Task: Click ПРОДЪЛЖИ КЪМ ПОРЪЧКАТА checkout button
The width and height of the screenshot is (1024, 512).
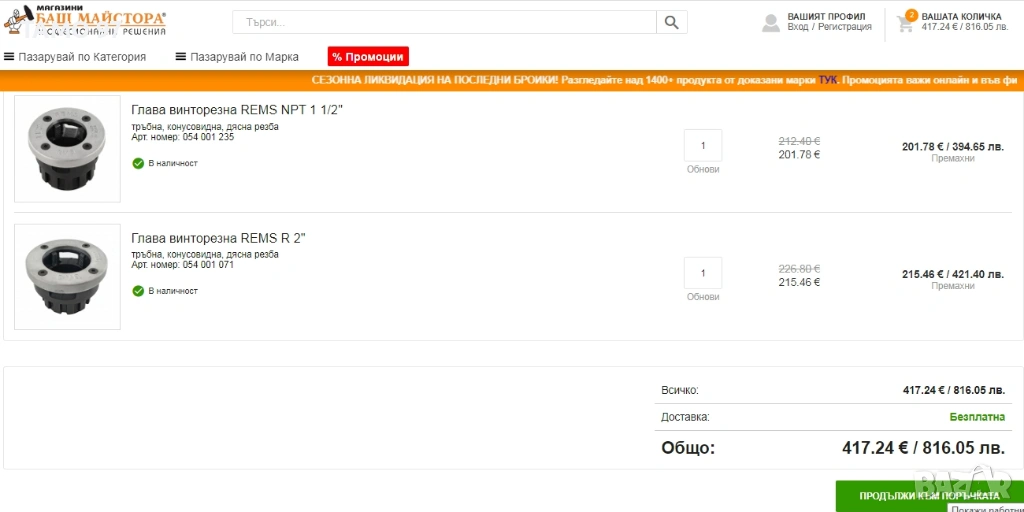Action: 930,496
